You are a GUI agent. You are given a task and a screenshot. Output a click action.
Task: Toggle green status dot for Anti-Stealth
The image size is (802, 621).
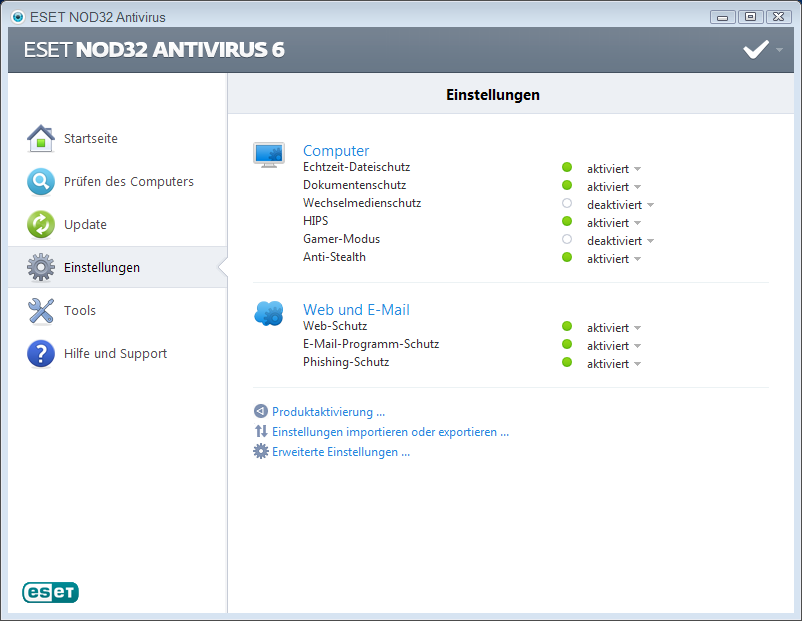567,257
